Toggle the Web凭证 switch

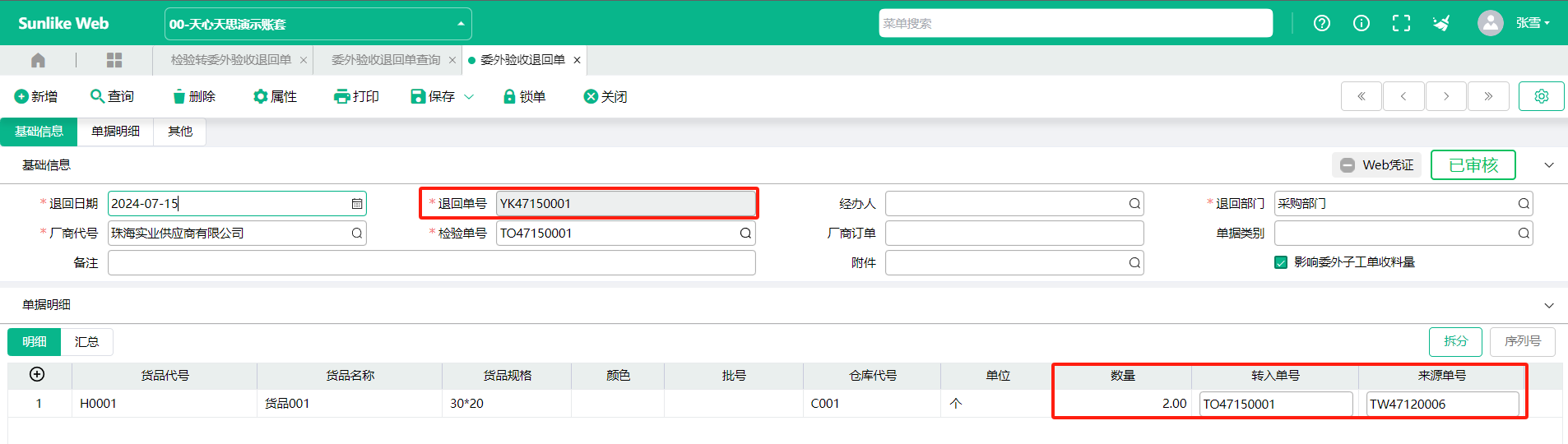click(1348, 165)
